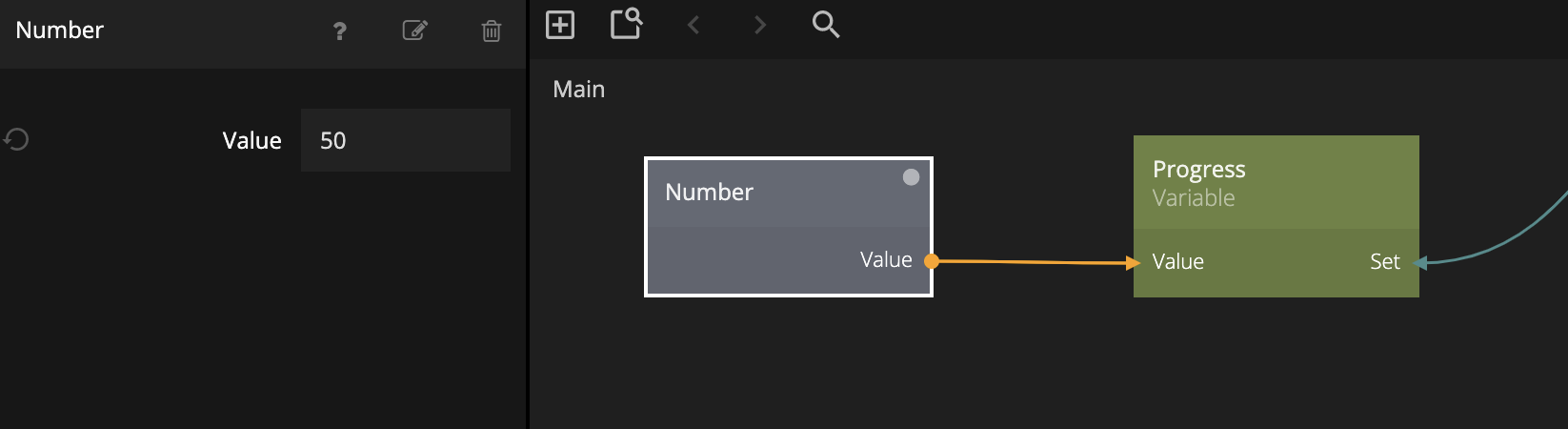
Task: Click the square icon with magnifier
Action: [x=626, y=24]
